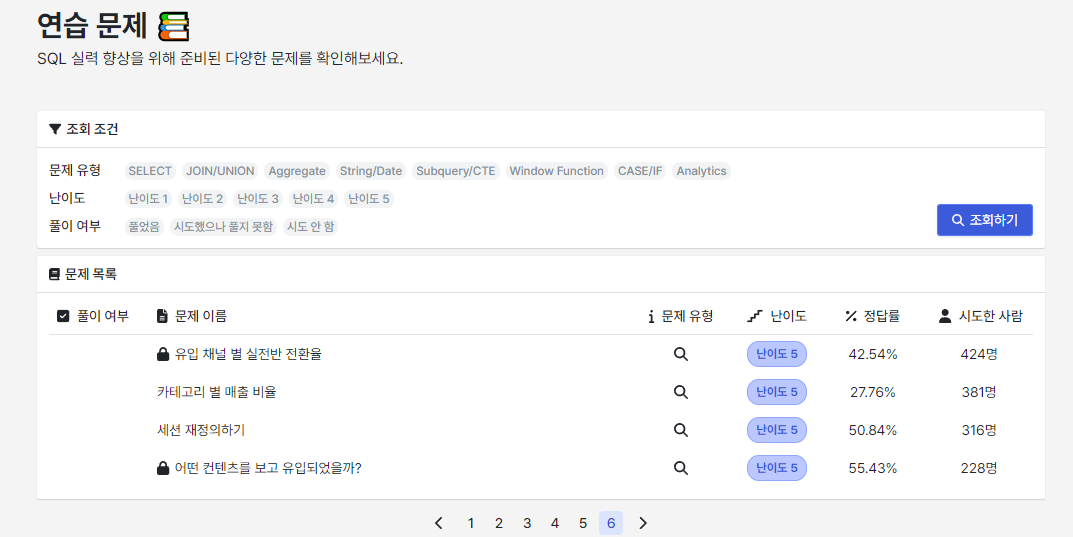Open the problem 어떤 컨텐츠를 보고 유입되었을까?
Image resolution: width=1073 pixels, height=537 pixels.
tap(268, 468)
